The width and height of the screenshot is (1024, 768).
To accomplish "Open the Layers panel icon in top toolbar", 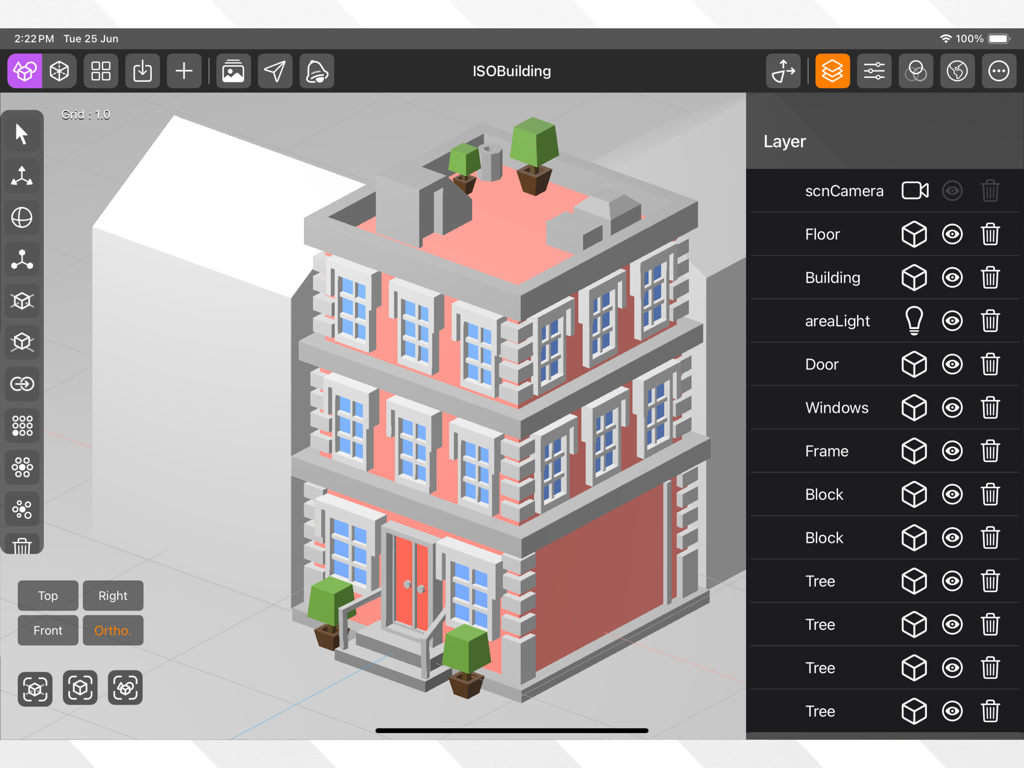I will [x=832, y=71].
